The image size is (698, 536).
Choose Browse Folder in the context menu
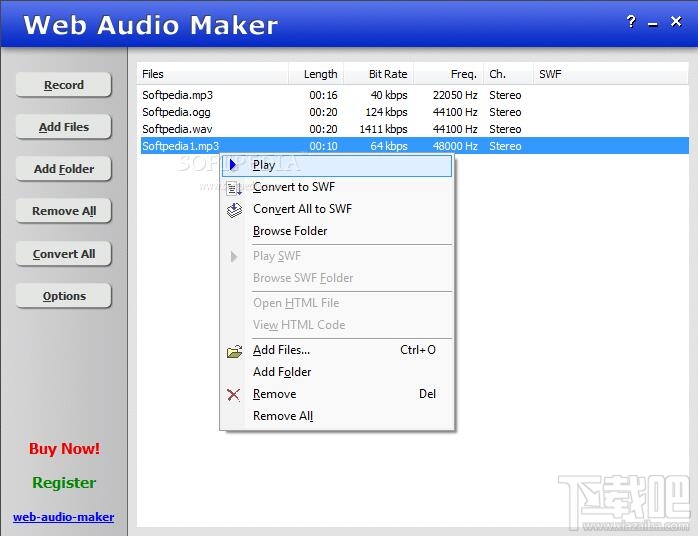337,231
